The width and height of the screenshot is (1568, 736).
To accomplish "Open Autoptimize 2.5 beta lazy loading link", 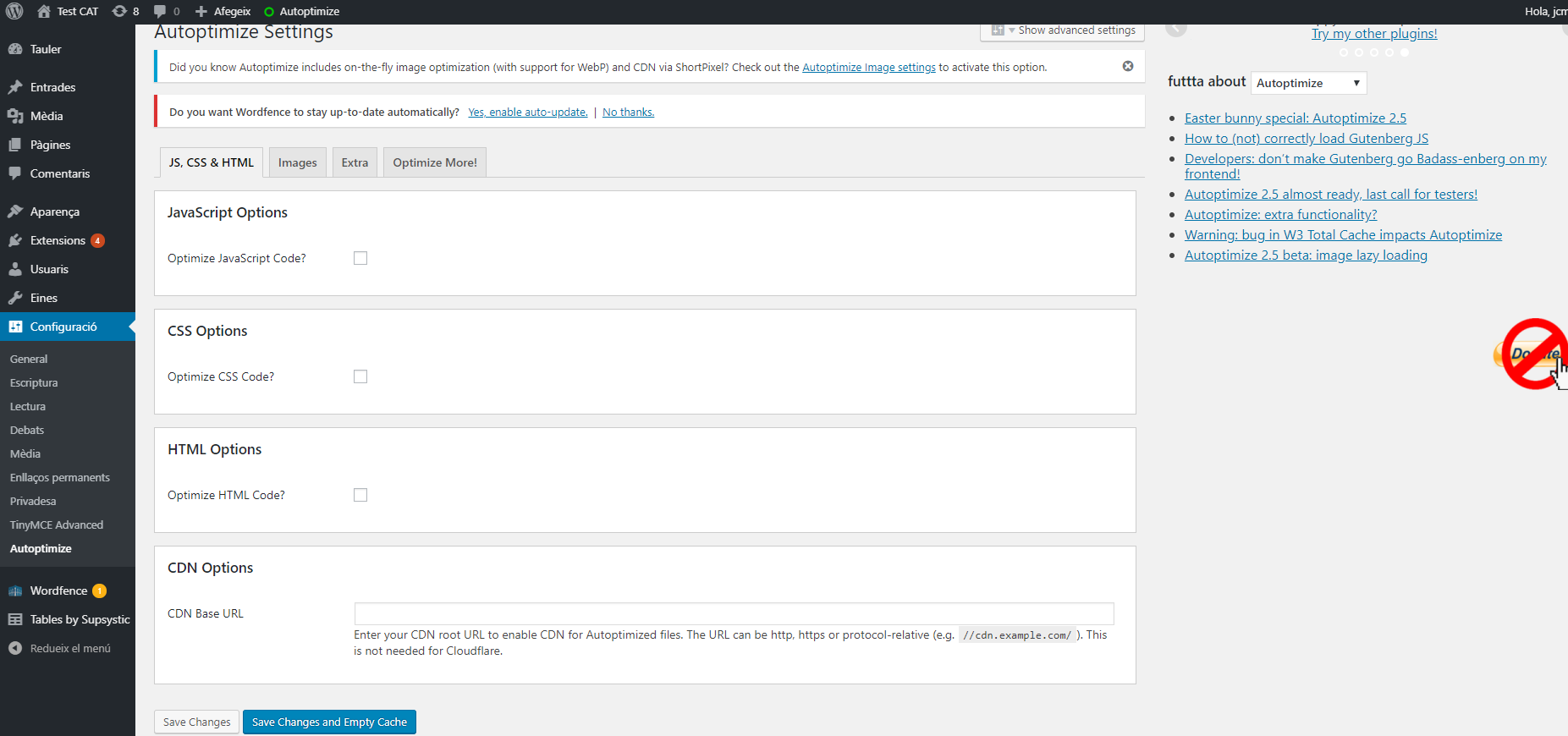I will [x=1306, y=255].
